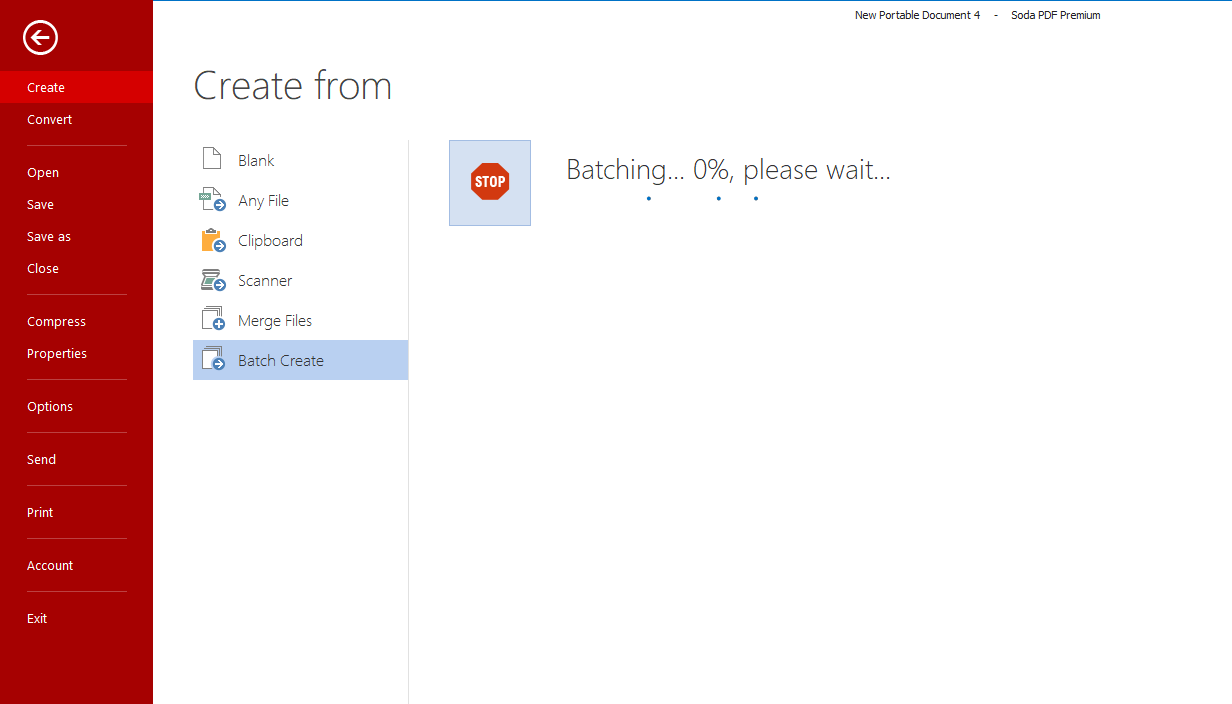
Task: Click the Scanner icon
Action: (x=213, y=280)
